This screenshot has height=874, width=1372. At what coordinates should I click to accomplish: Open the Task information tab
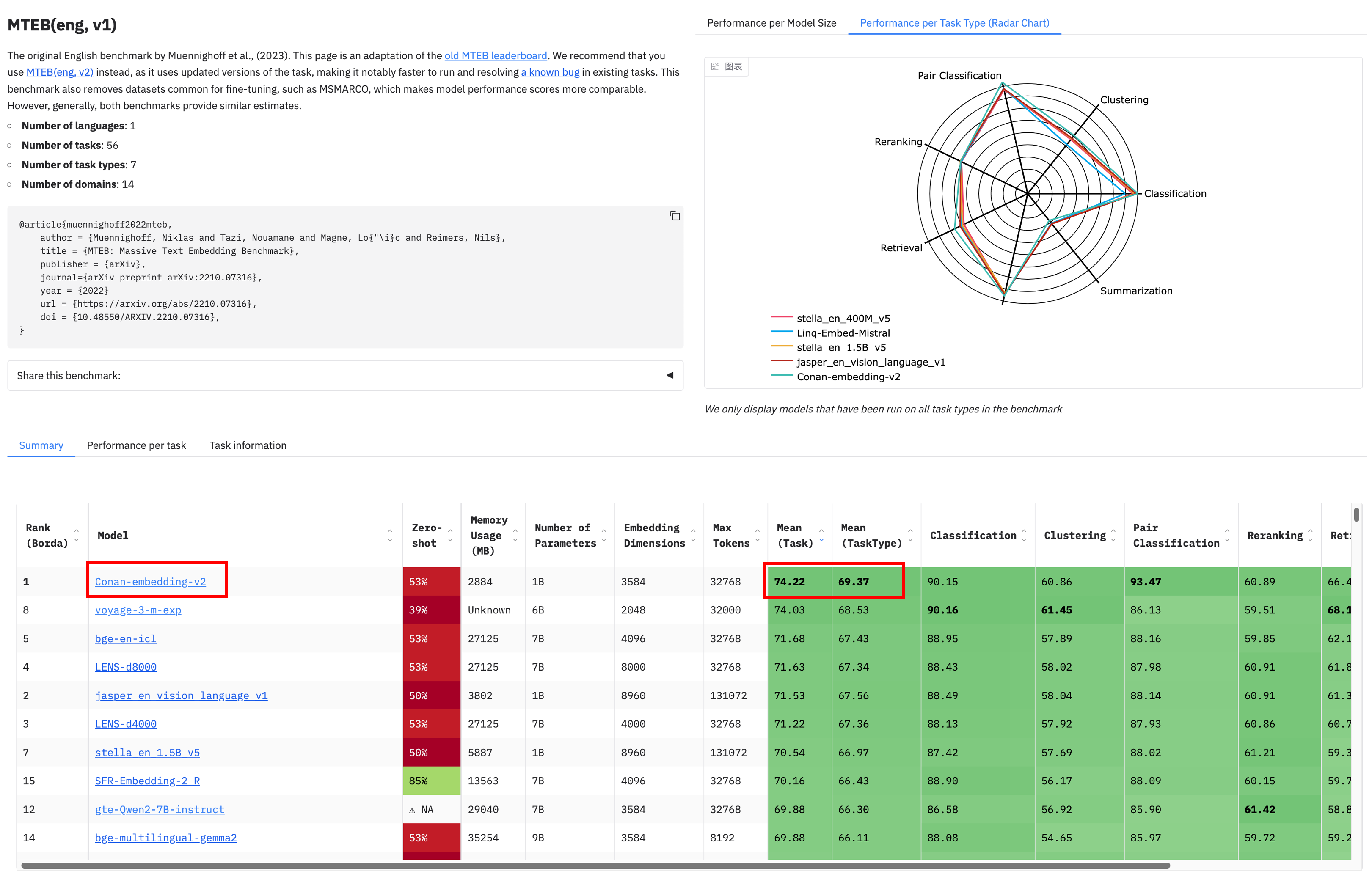[248, 445]
